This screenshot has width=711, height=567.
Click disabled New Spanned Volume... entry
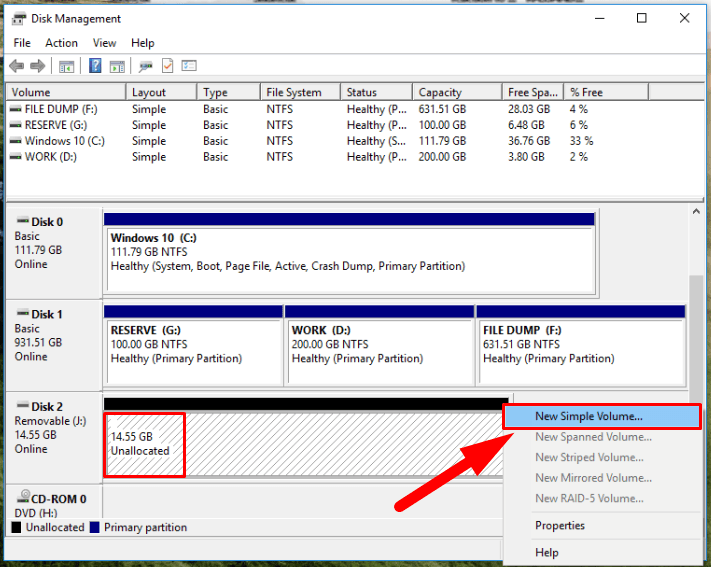click(602, 437)
